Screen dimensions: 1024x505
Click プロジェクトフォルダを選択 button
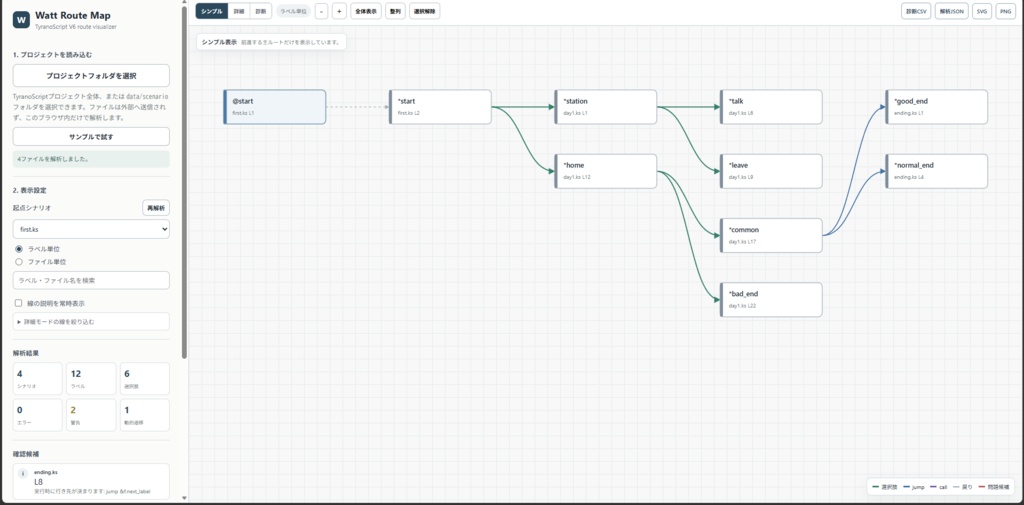pos(91,75)
